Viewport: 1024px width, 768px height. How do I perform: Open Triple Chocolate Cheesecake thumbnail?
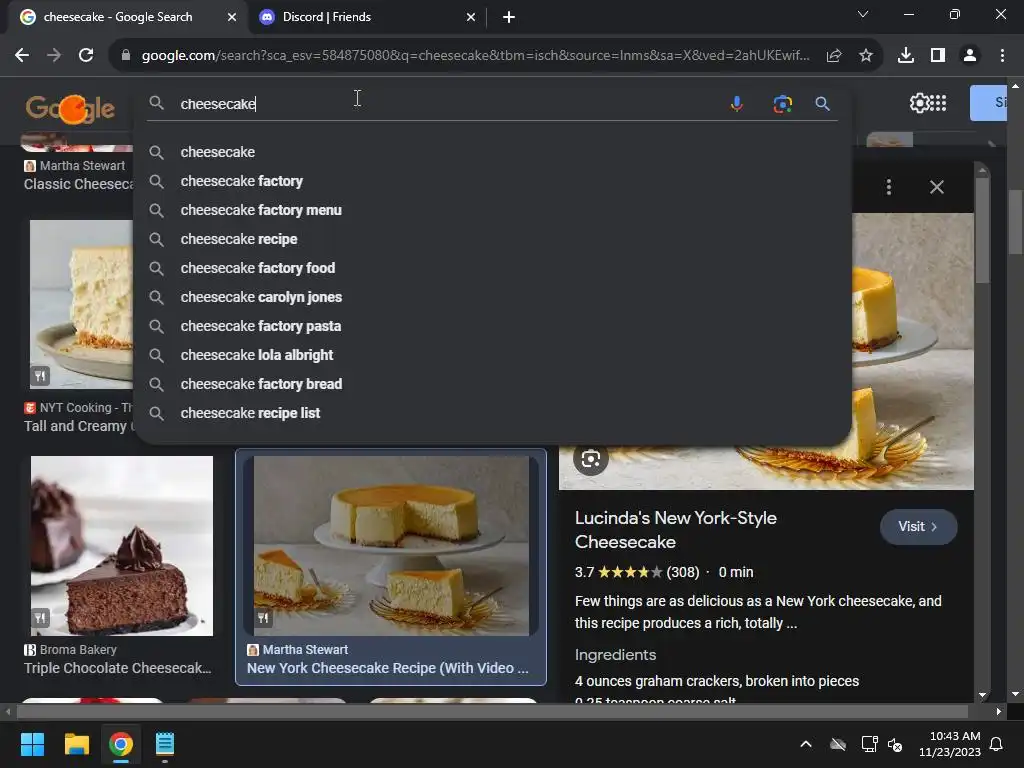(121, 546)
